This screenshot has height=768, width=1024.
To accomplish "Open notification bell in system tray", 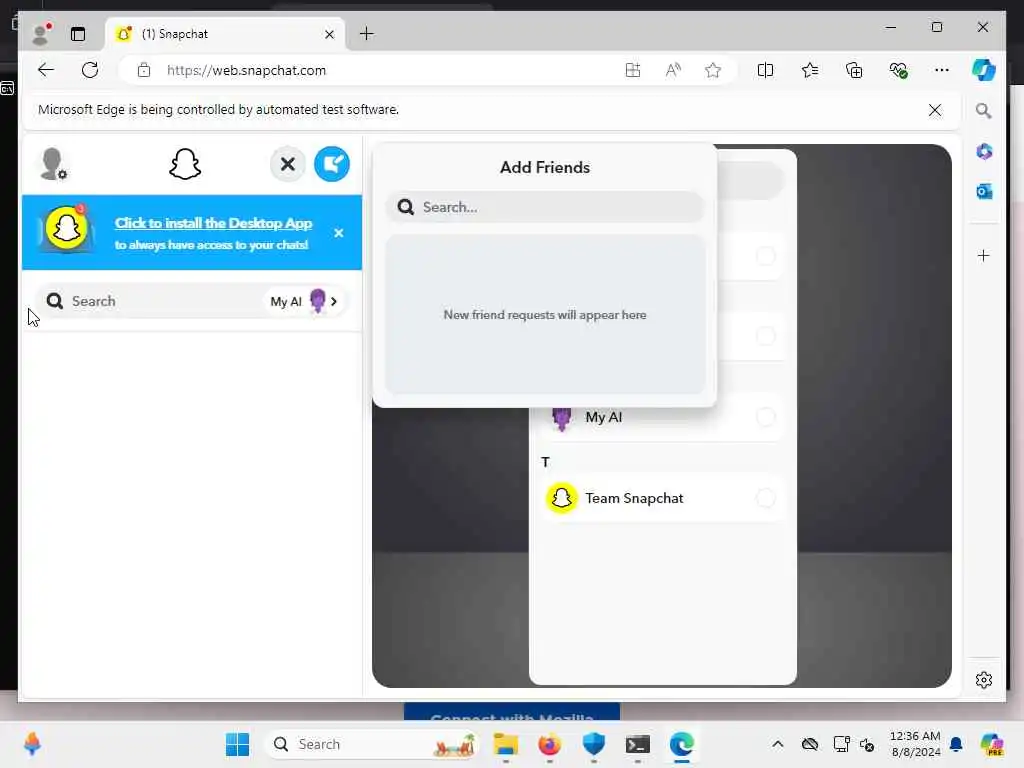I will click(x=956, y=744).
